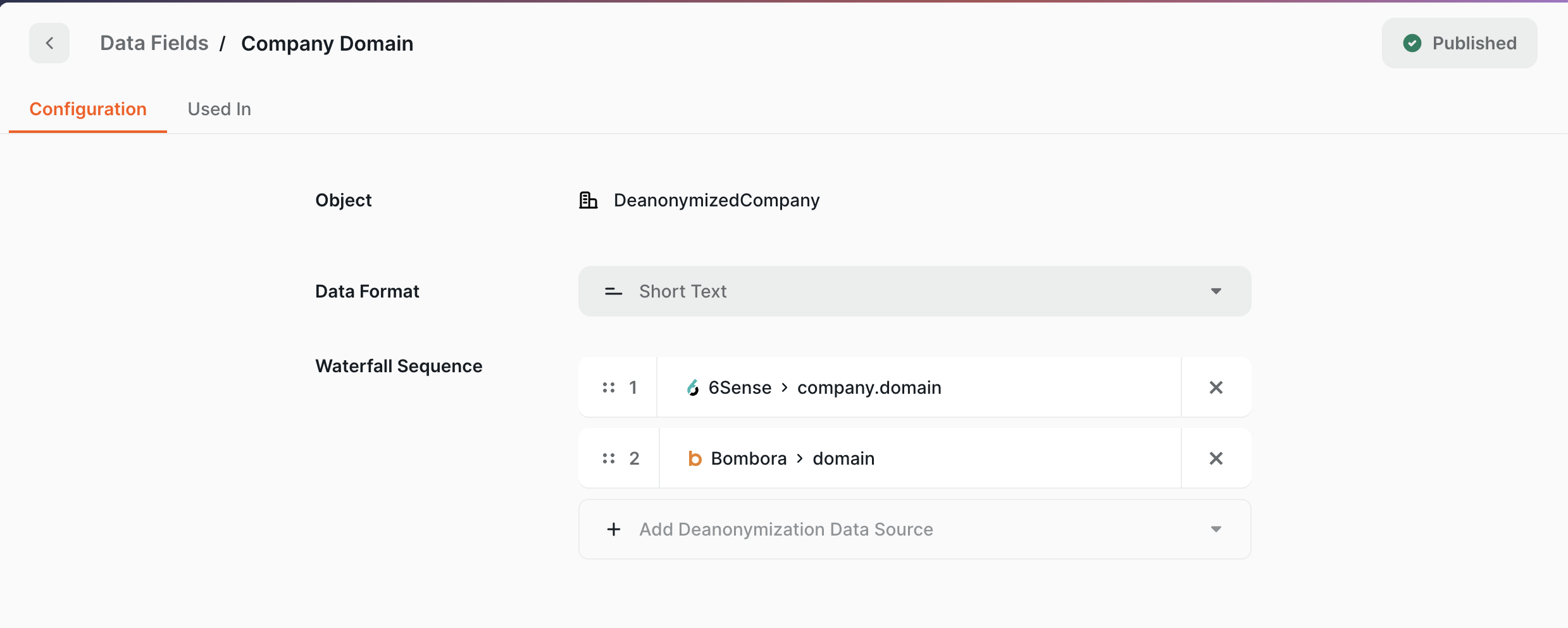Click the Data Format dropdown arrow
This screenshot has height=628, width=1568.
tap(1216, 291)
